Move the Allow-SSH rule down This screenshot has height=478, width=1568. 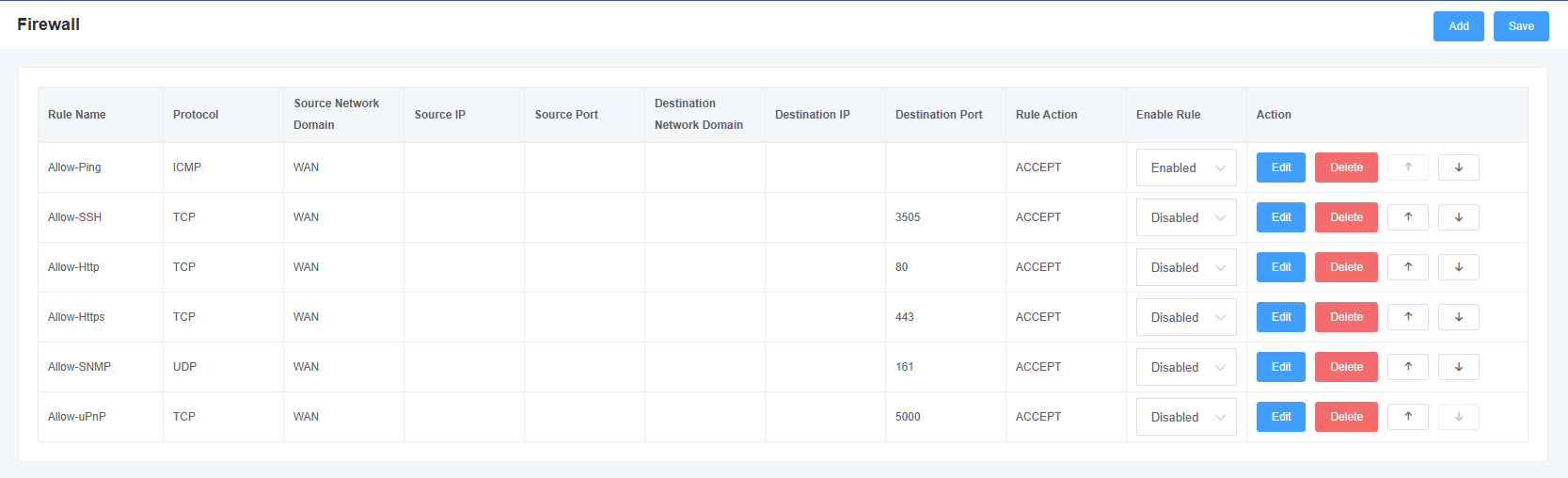[x=1458, y=217]
